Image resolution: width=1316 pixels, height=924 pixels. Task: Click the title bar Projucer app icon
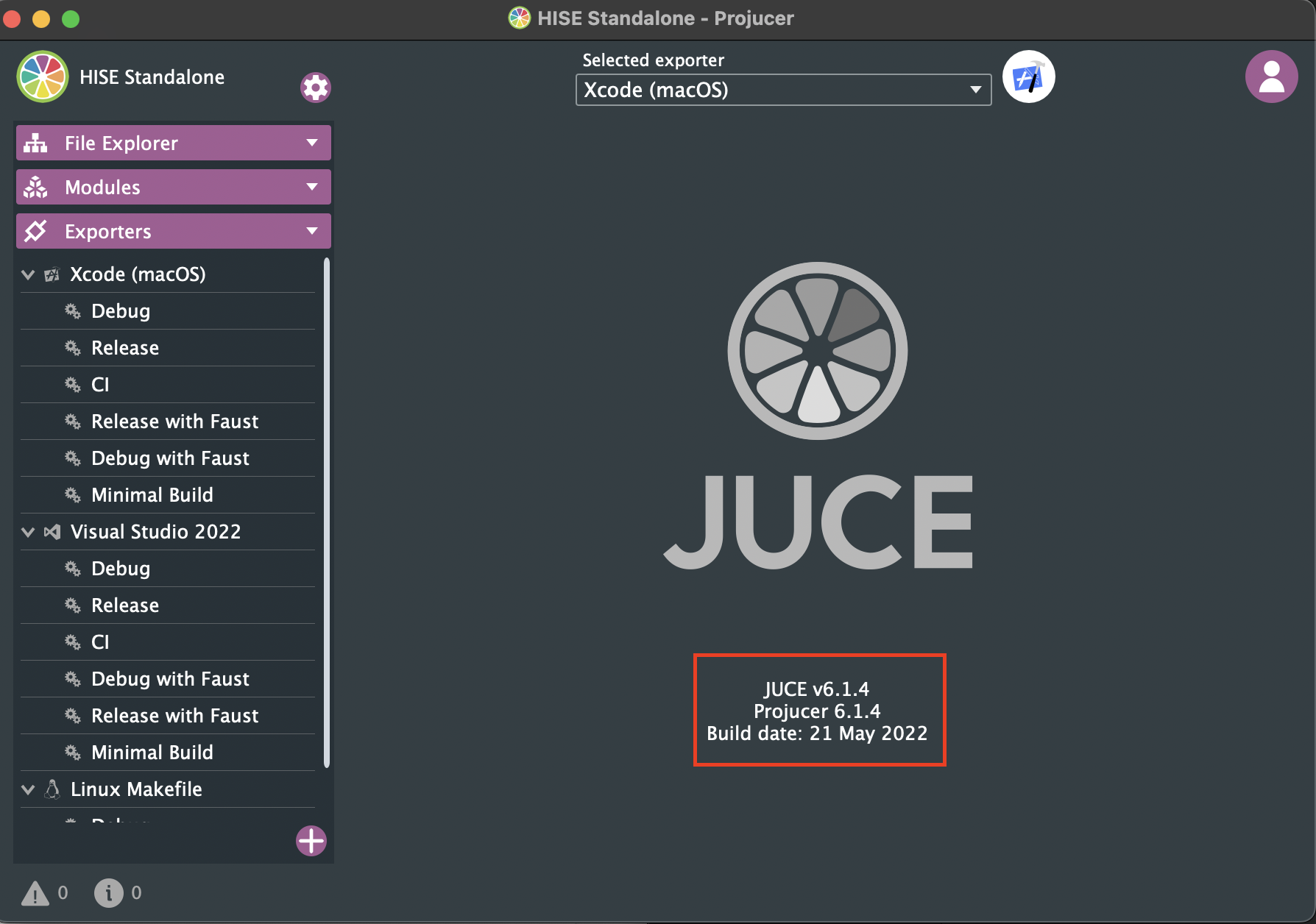click(520, 18)
